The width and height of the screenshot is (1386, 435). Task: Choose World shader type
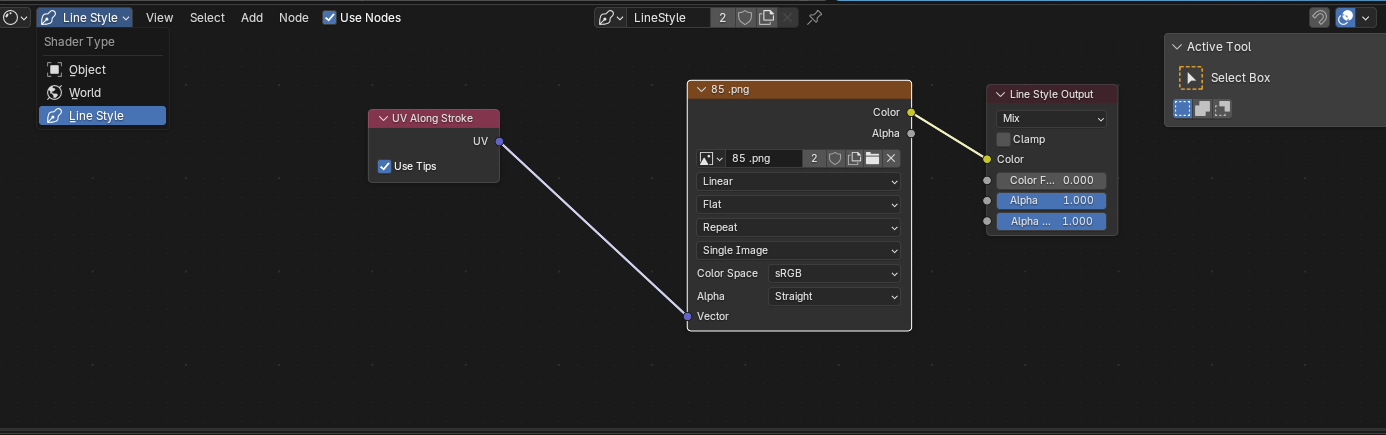click(x=102, y=93)
